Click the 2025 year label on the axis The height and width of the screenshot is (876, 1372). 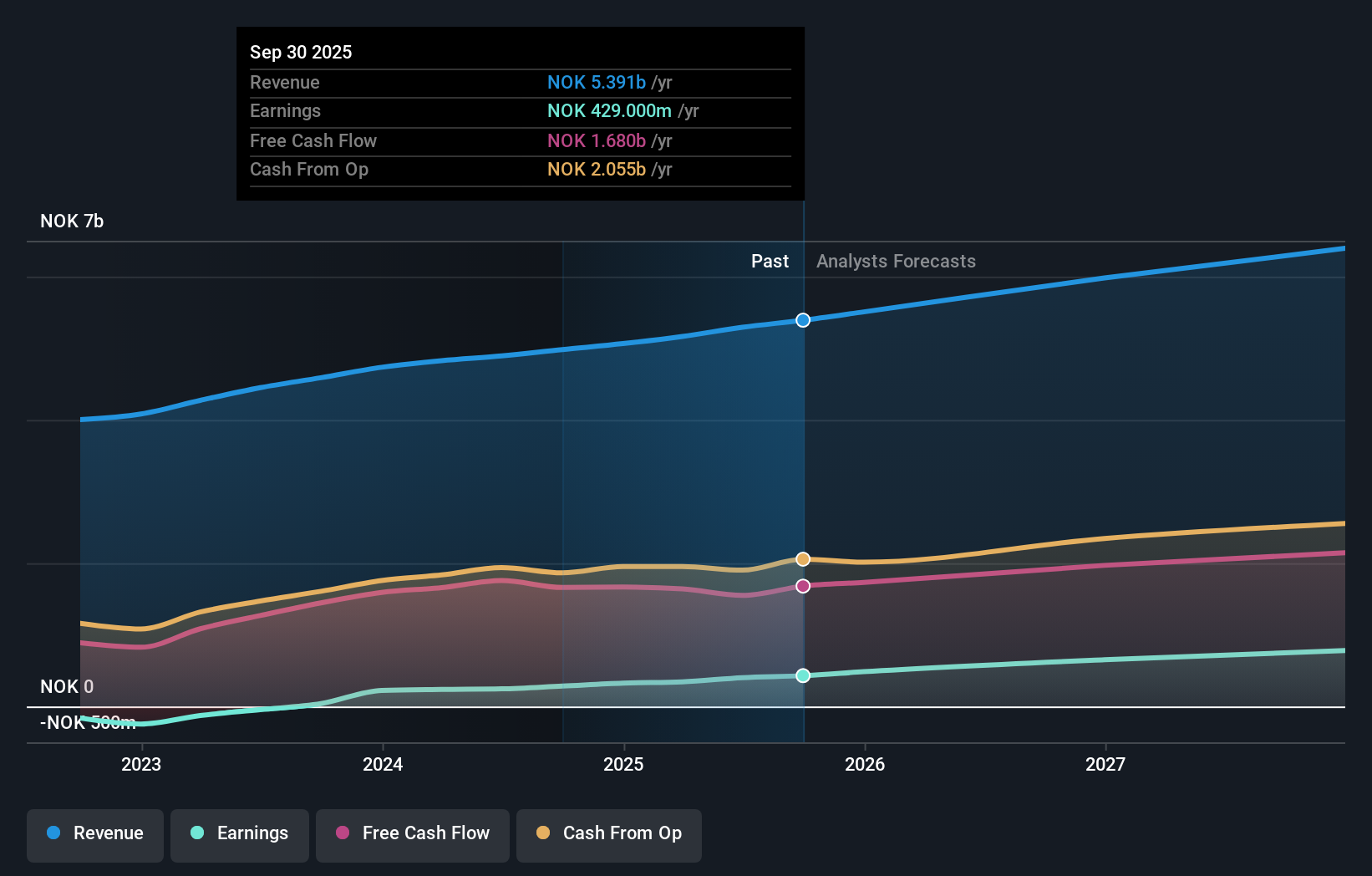624,764
